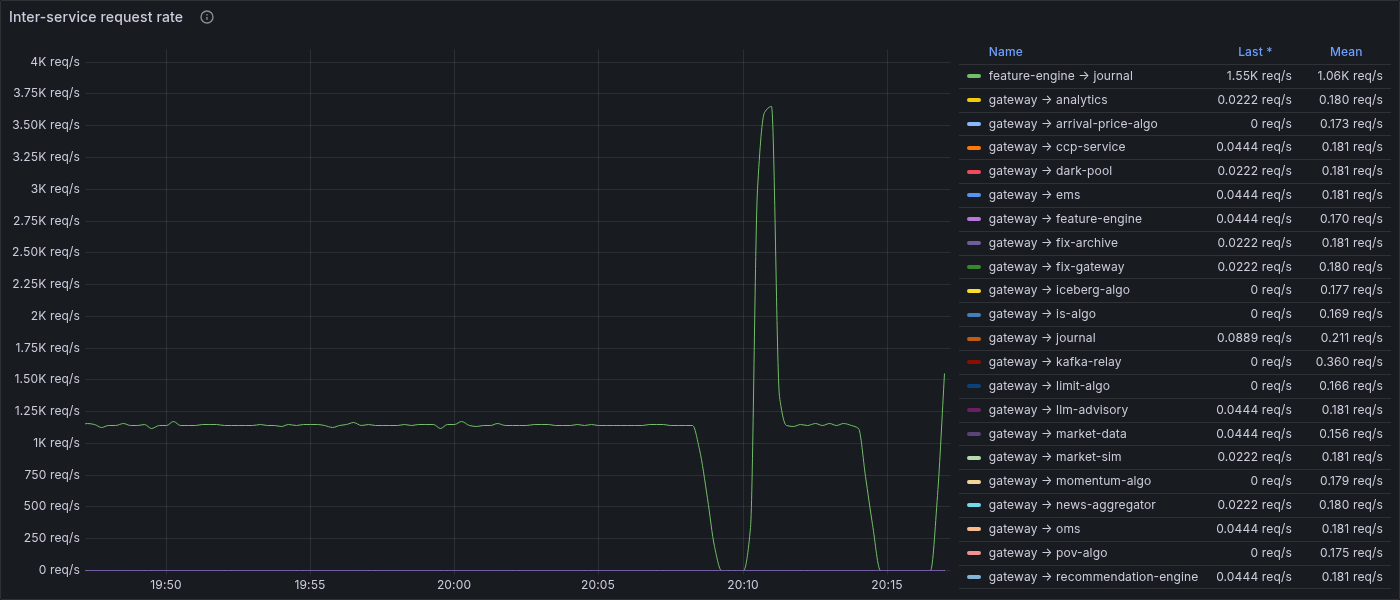
Task: Click color swatch for gateway → ccp-service
Action: tap(974, 147)
